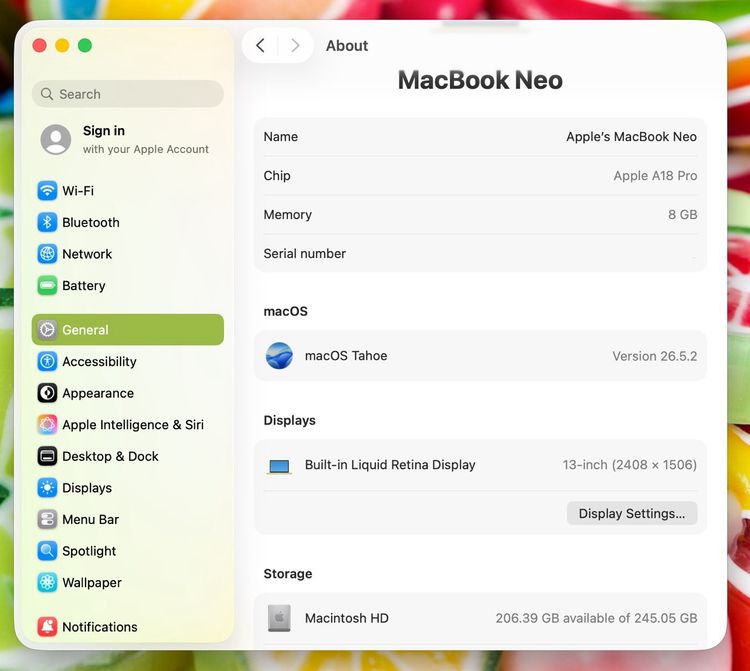Click the Serial number row label
This screenshot has height=671, width=750.
pyautogui.click(x=305, y=253)
